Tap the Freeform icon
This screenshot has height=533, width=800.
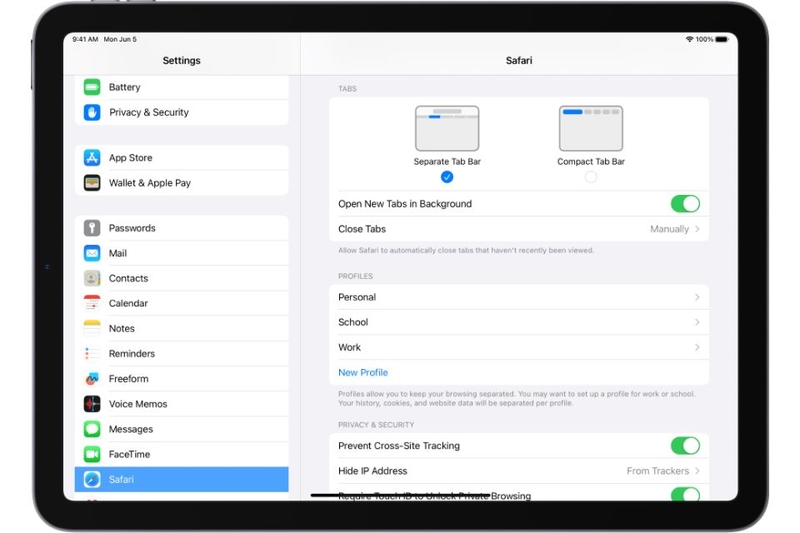(x=92, y=378)
